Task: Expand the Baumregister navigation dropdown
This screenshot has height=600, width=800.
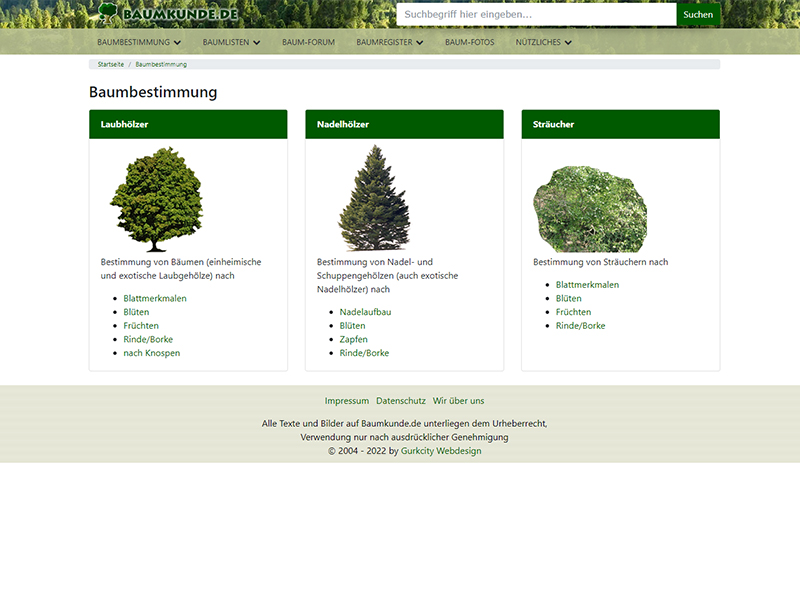Action: pos(389,43)
